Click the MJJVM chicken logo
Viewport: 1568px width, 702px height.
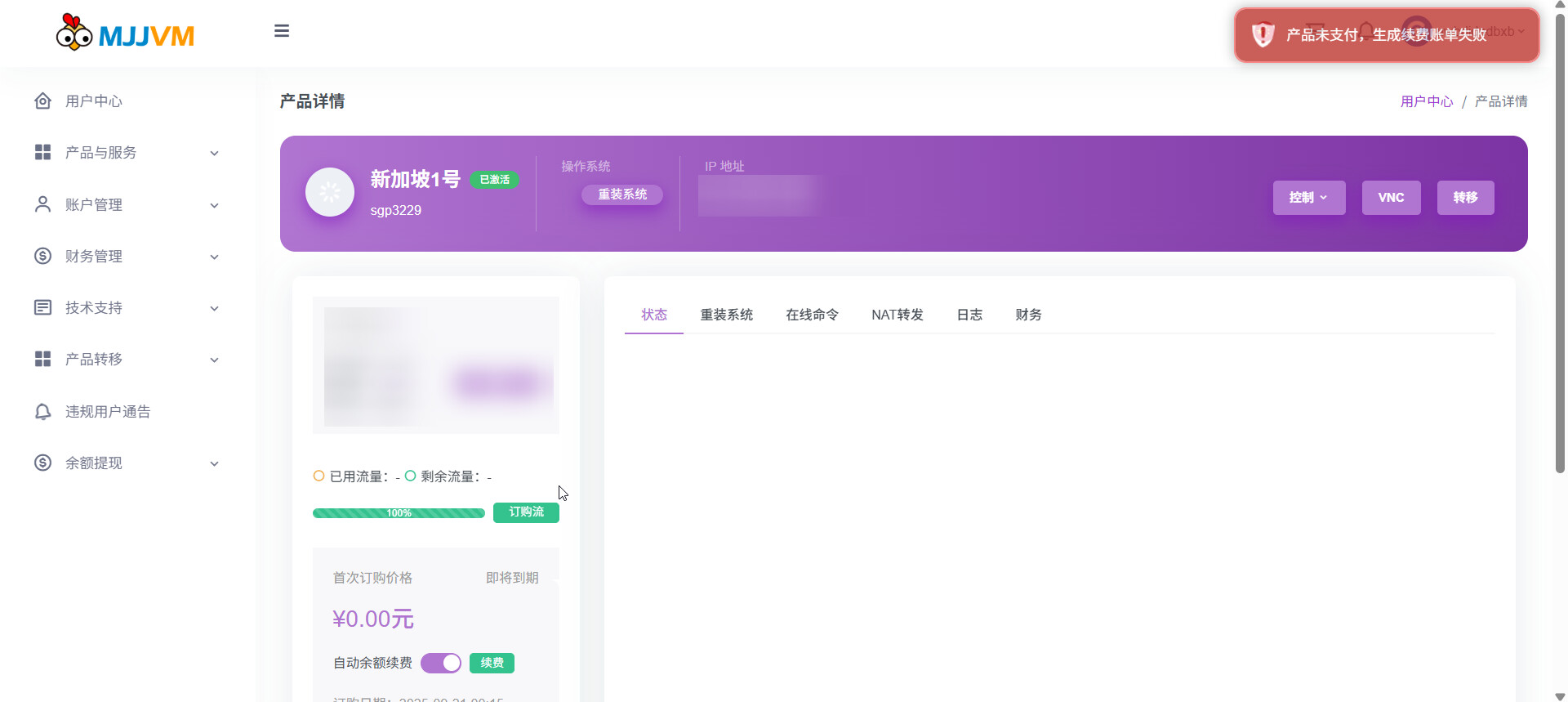74,33
